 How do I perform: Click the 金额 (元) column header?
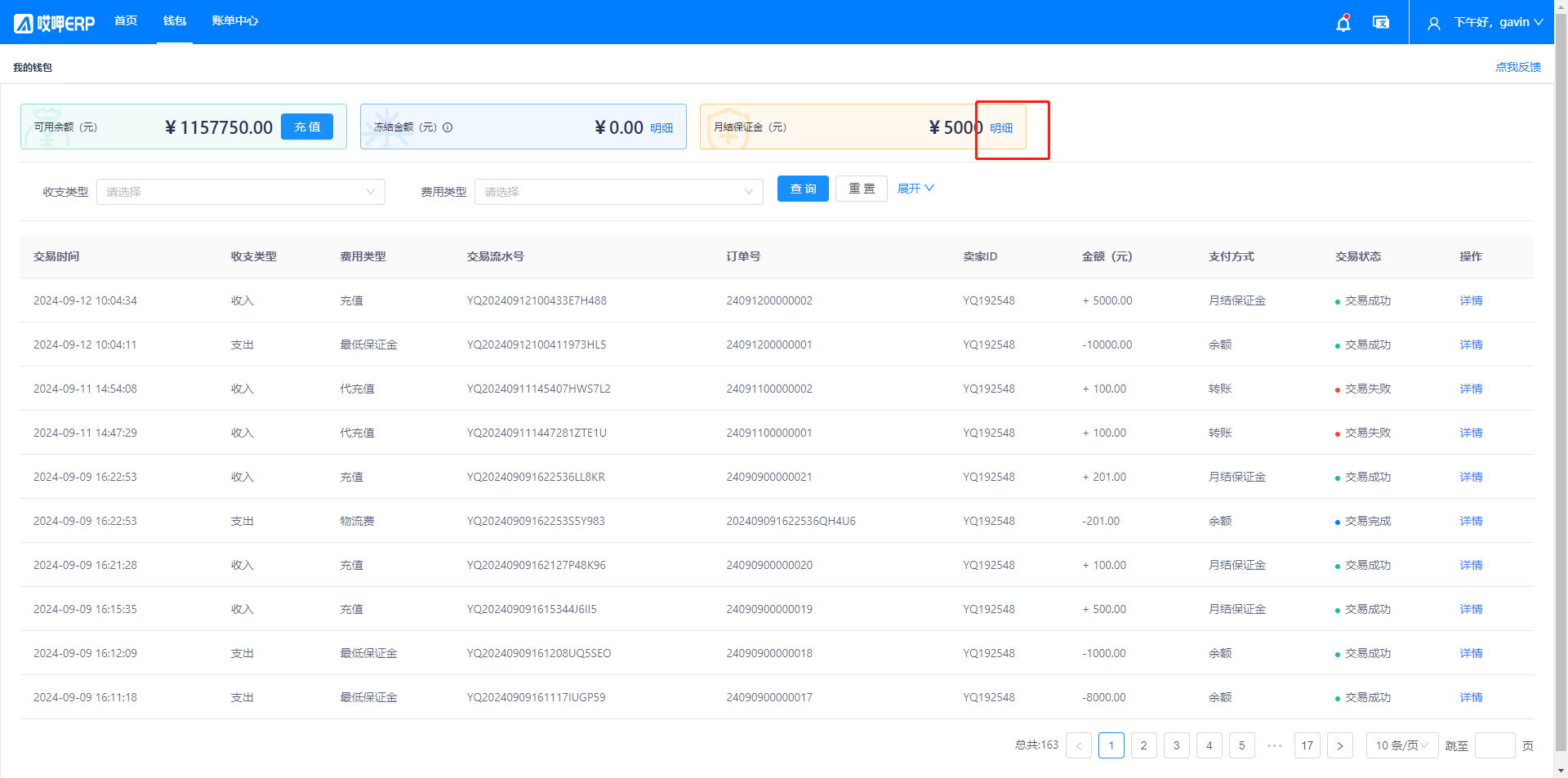point(1107,256)
